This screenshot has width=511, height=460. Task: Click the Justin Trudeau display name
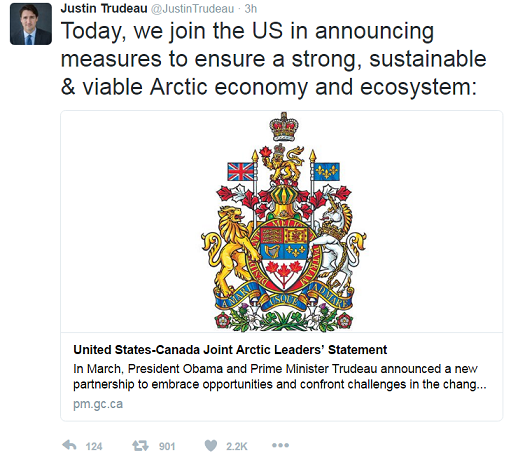[x=104, y=9]
